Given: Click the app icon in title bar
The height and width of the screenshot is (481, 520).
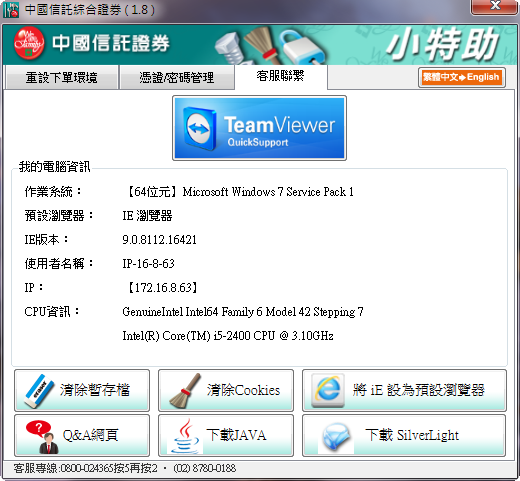Looking at the screenshot, I should pos(11,10).
